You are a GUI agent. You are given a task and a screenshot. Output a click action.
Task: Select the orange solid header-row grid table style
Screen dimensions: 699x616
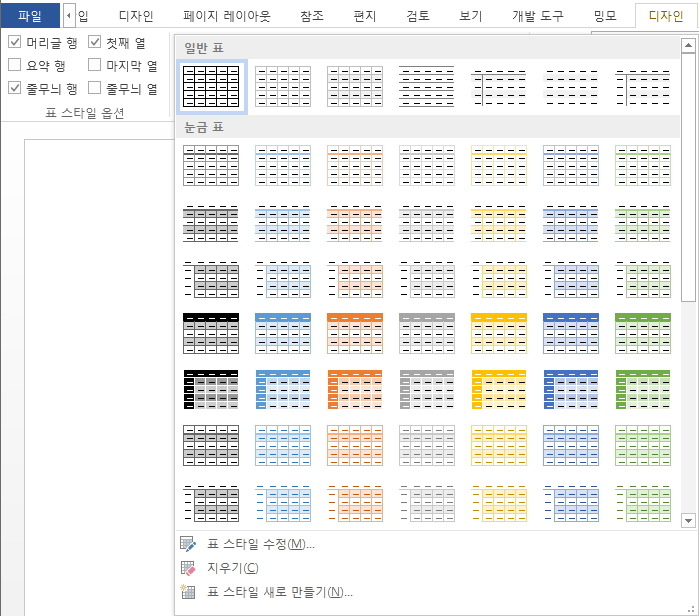click(355, 333)
